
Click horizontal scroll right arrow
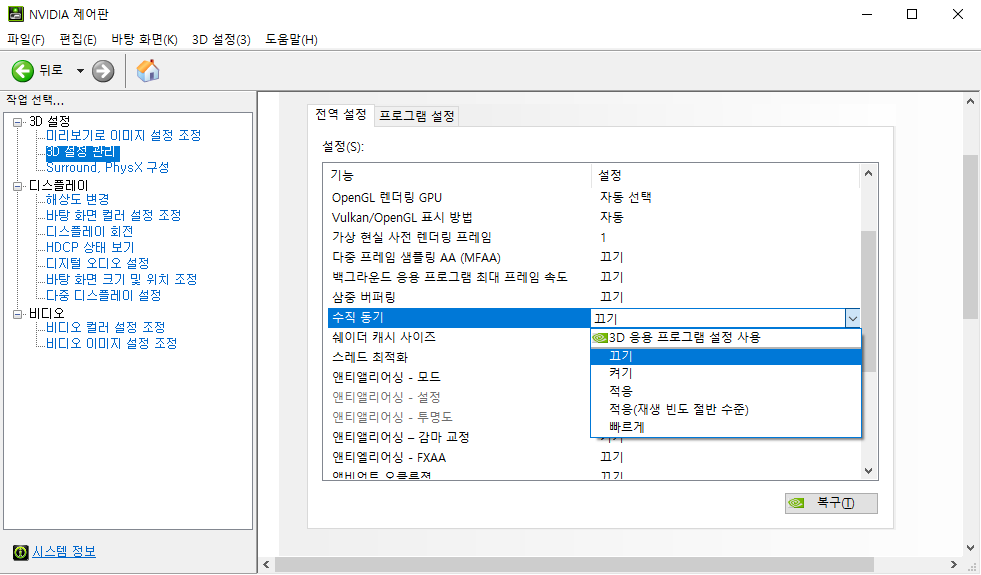(x=953, y=564)
